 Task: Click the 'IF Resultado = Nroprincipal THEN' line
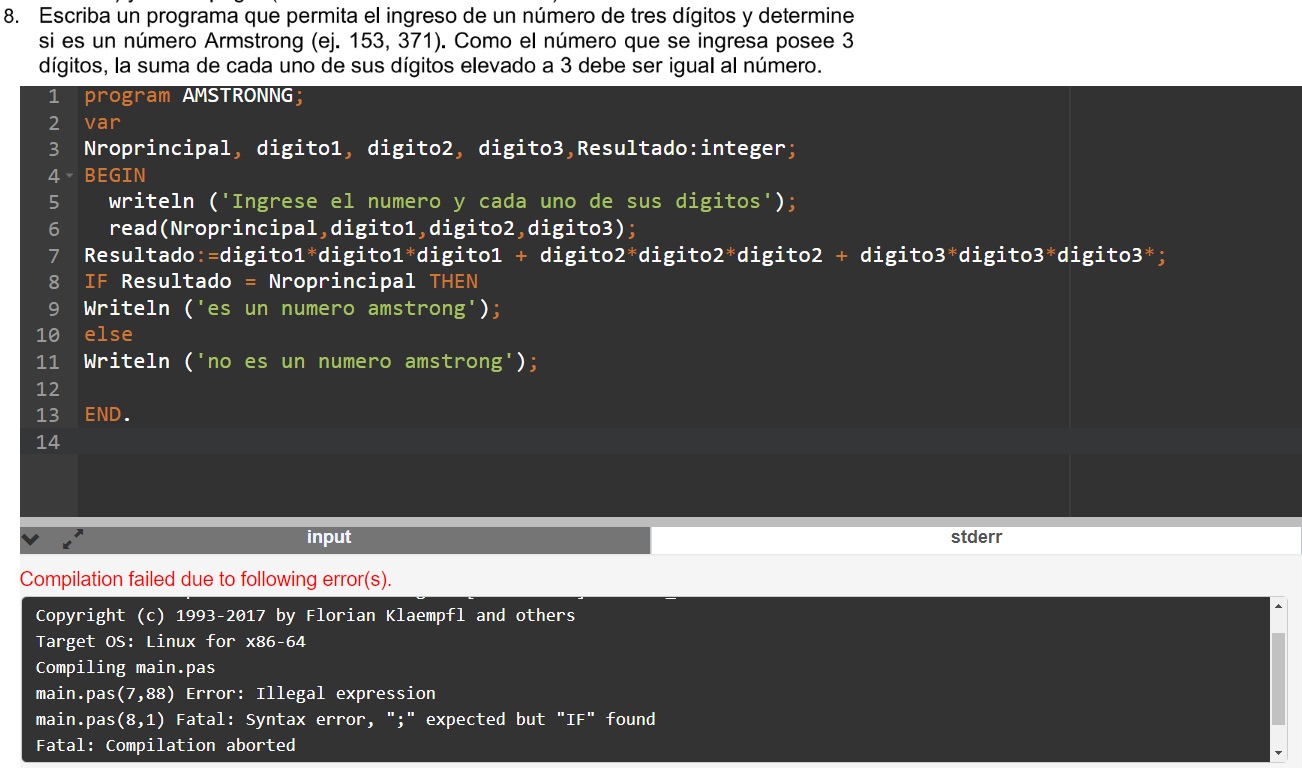coord(280,282)
